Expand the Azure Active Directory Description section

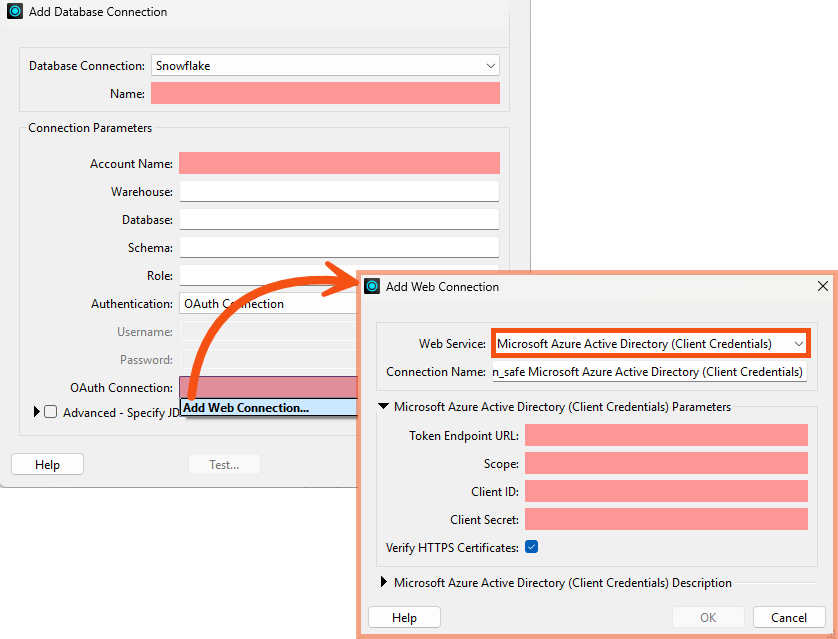click(x=384, y=582)
